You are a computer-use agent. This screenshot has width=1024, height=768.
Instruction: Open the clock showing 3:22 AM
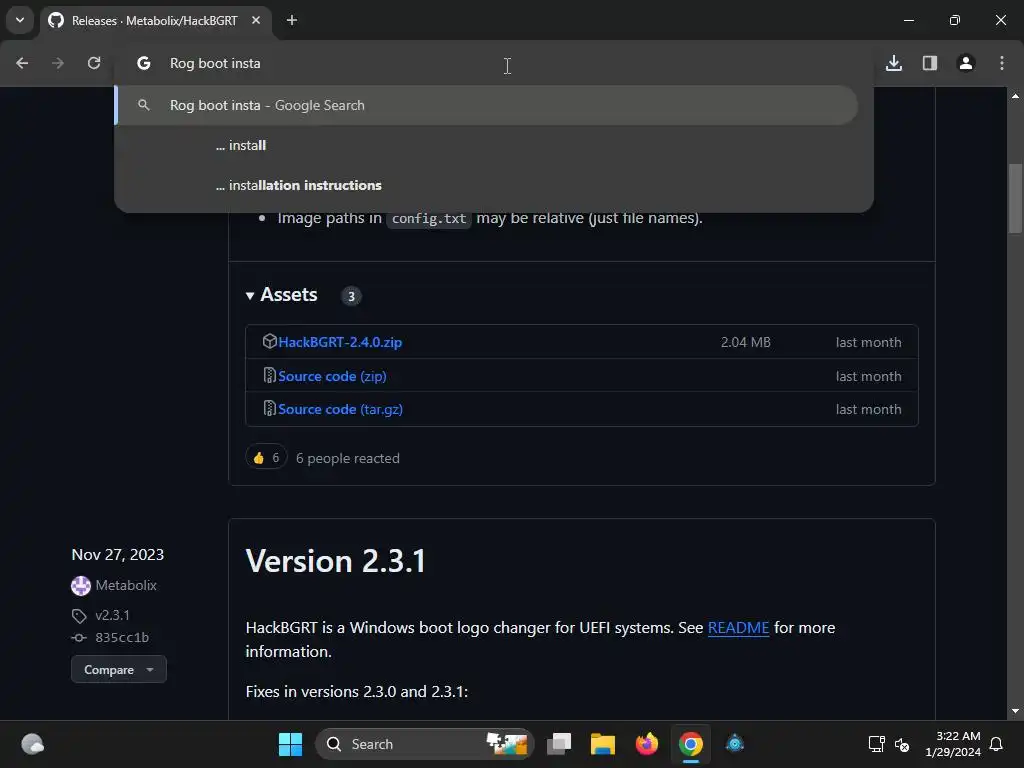(953, 744)
